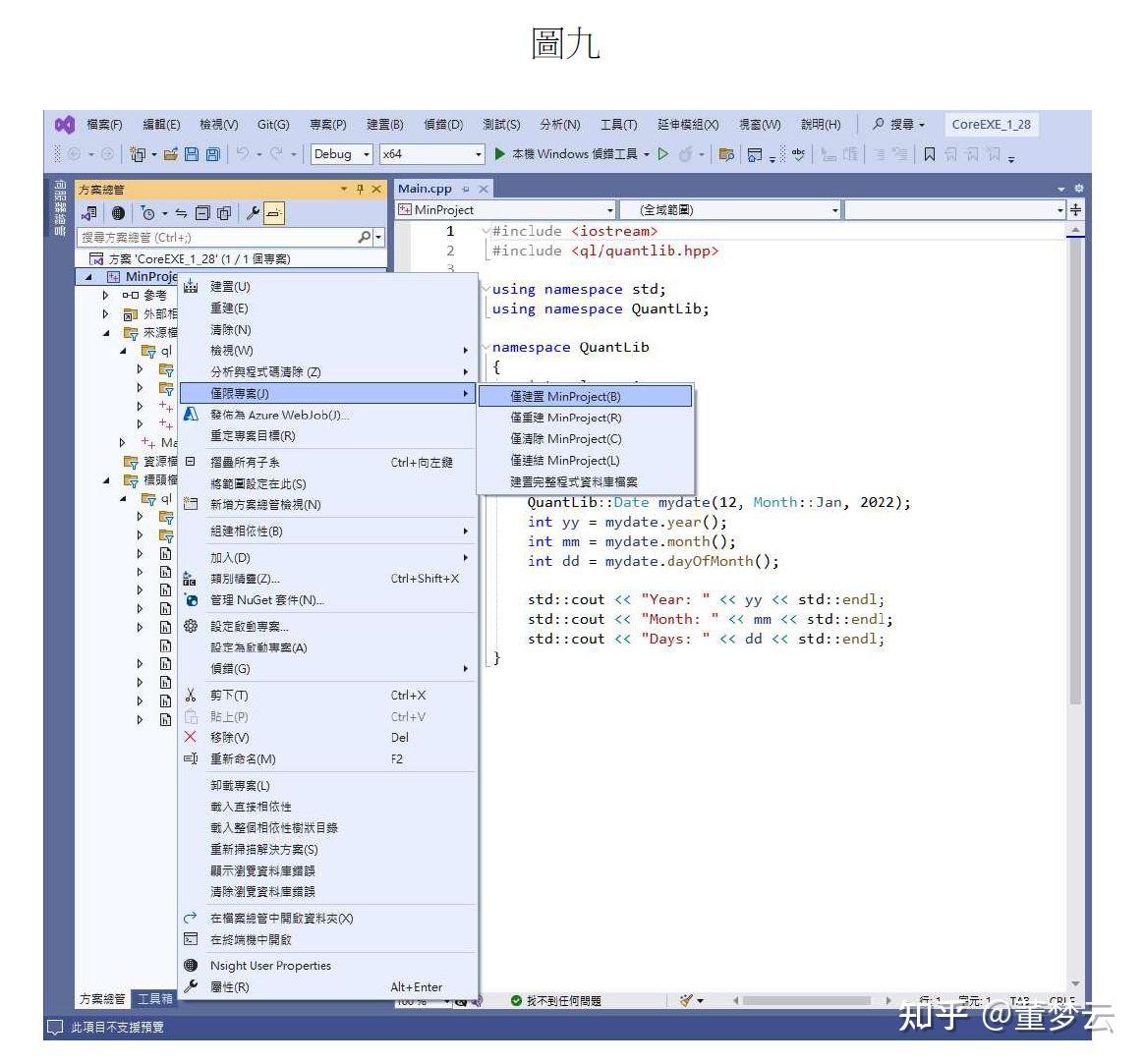Select 僅建置 MinProject(B) from the submenu
The width and height of the screenshot is (1144, 1064).
coord(565,396)
